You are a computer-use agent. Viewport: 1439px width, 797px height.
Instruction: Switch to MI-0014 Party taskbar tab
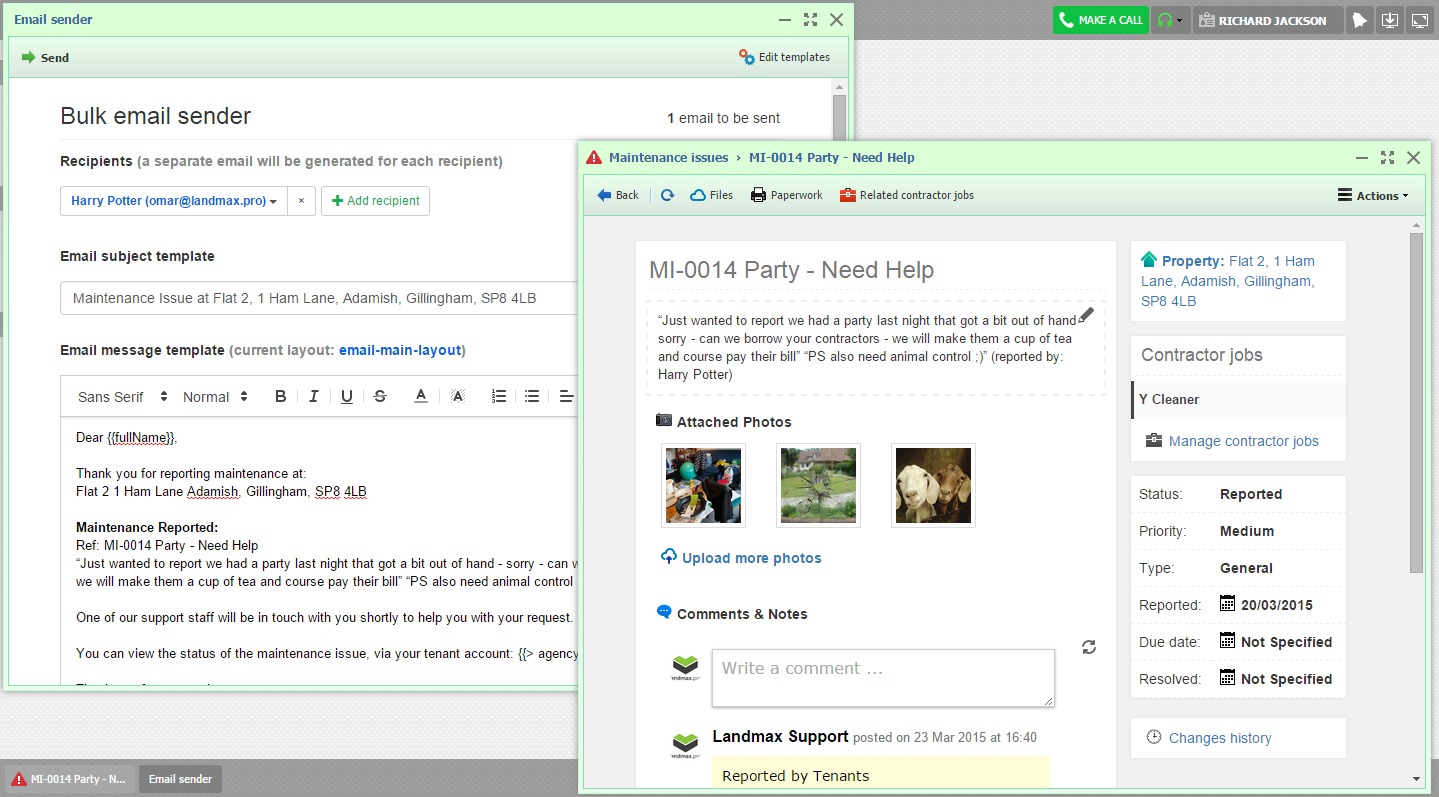tap(69, 779)
